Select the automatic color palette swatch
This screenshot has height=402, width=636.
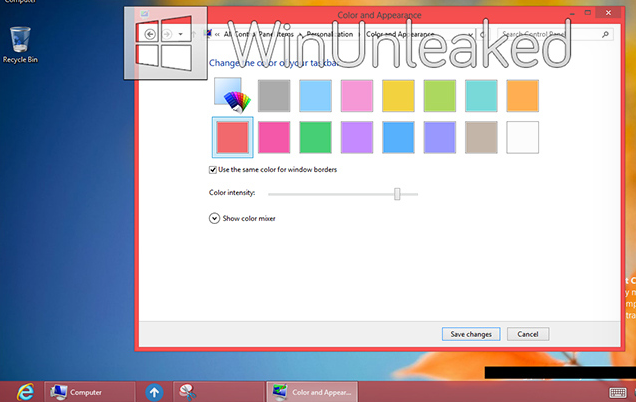click(x=232, y=95)
